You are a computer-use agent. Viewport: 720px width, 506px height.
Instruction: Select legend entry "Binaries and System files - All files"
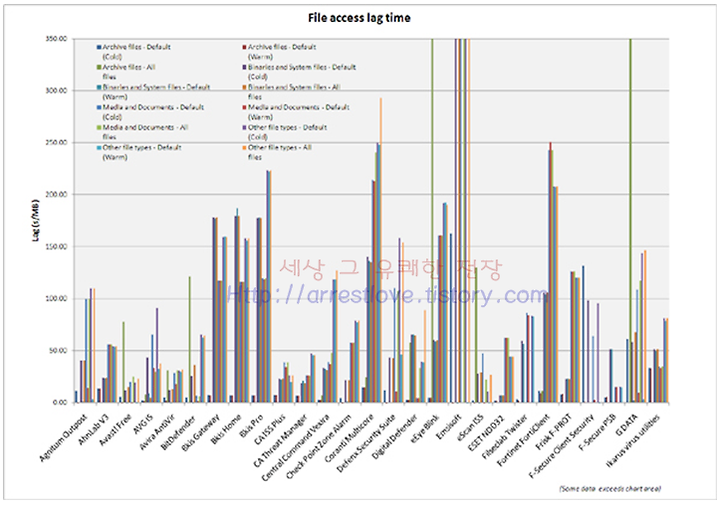point(292,92)
